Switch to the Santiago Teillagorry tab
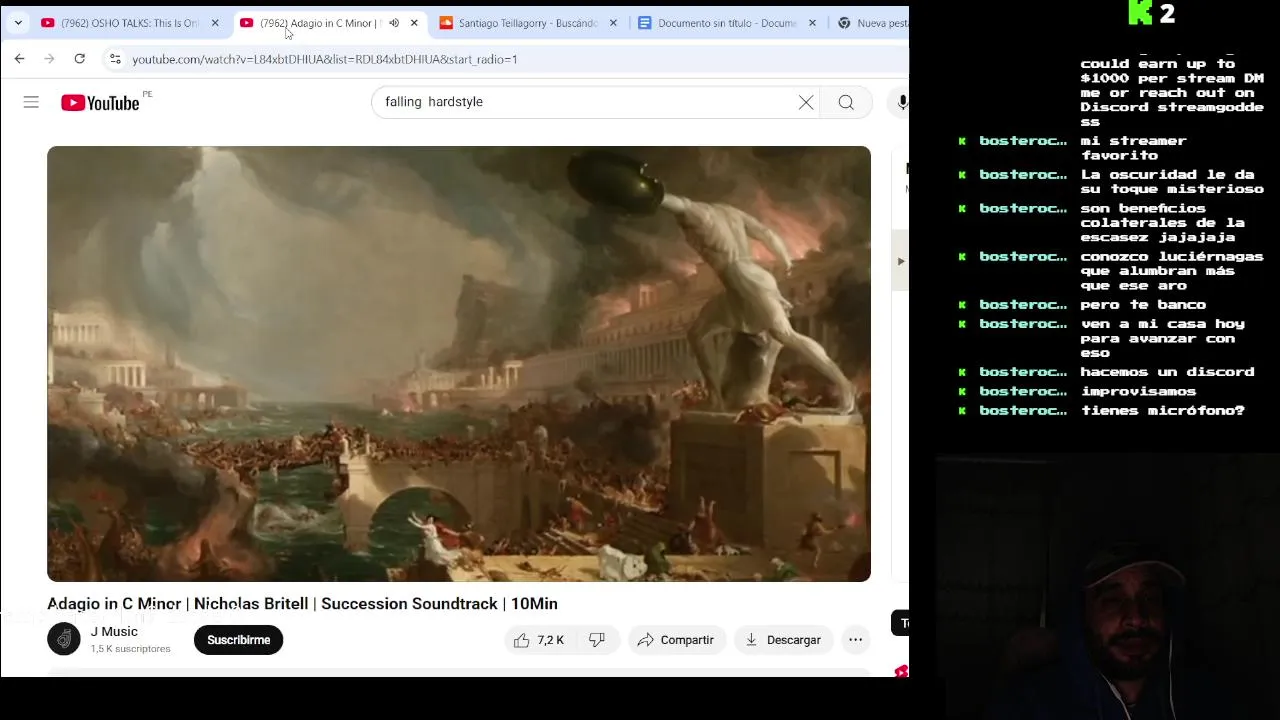This screenshot has height=720, width=1280. click(x=528, y=23)
